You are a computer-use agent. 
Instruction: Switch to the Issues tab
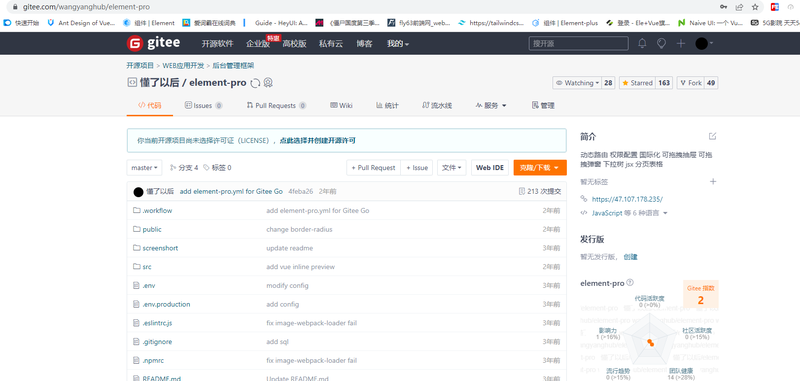pyautogui.click(x=203, y=106)
